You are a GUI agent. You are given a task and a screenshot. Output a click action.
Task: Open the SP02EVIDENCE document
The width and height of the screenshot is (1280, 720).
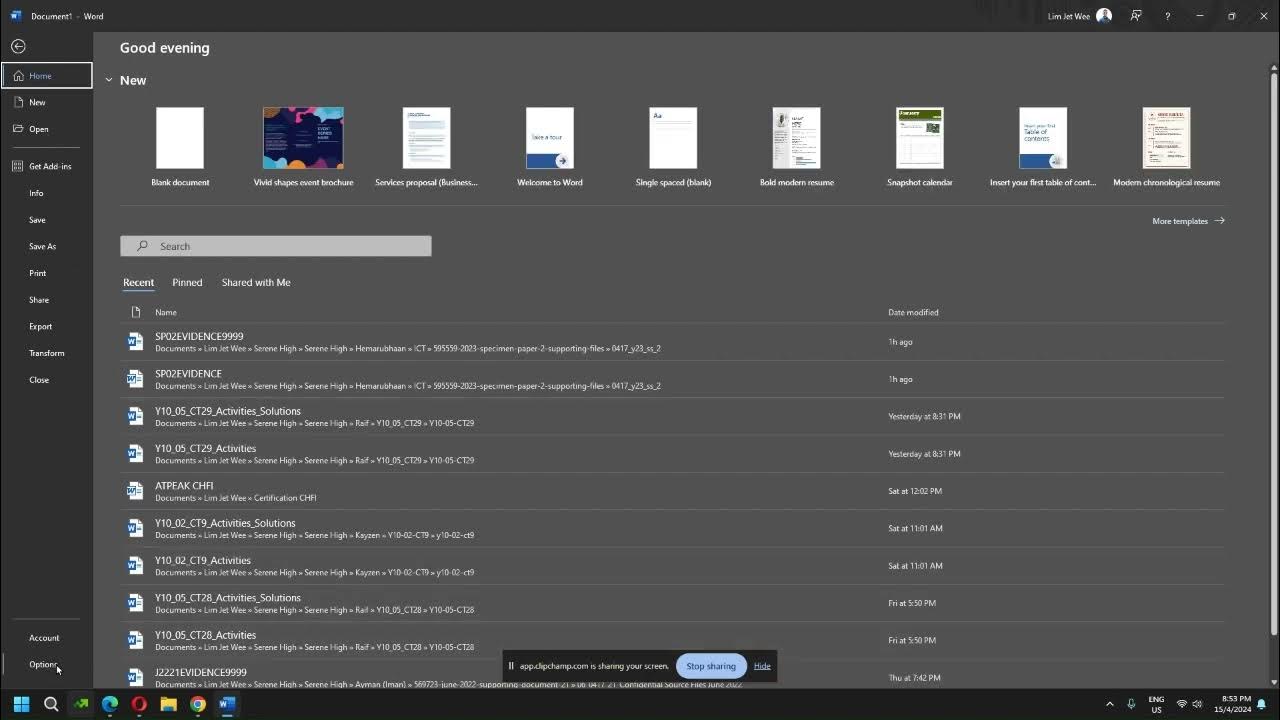[x=672, y=379]
